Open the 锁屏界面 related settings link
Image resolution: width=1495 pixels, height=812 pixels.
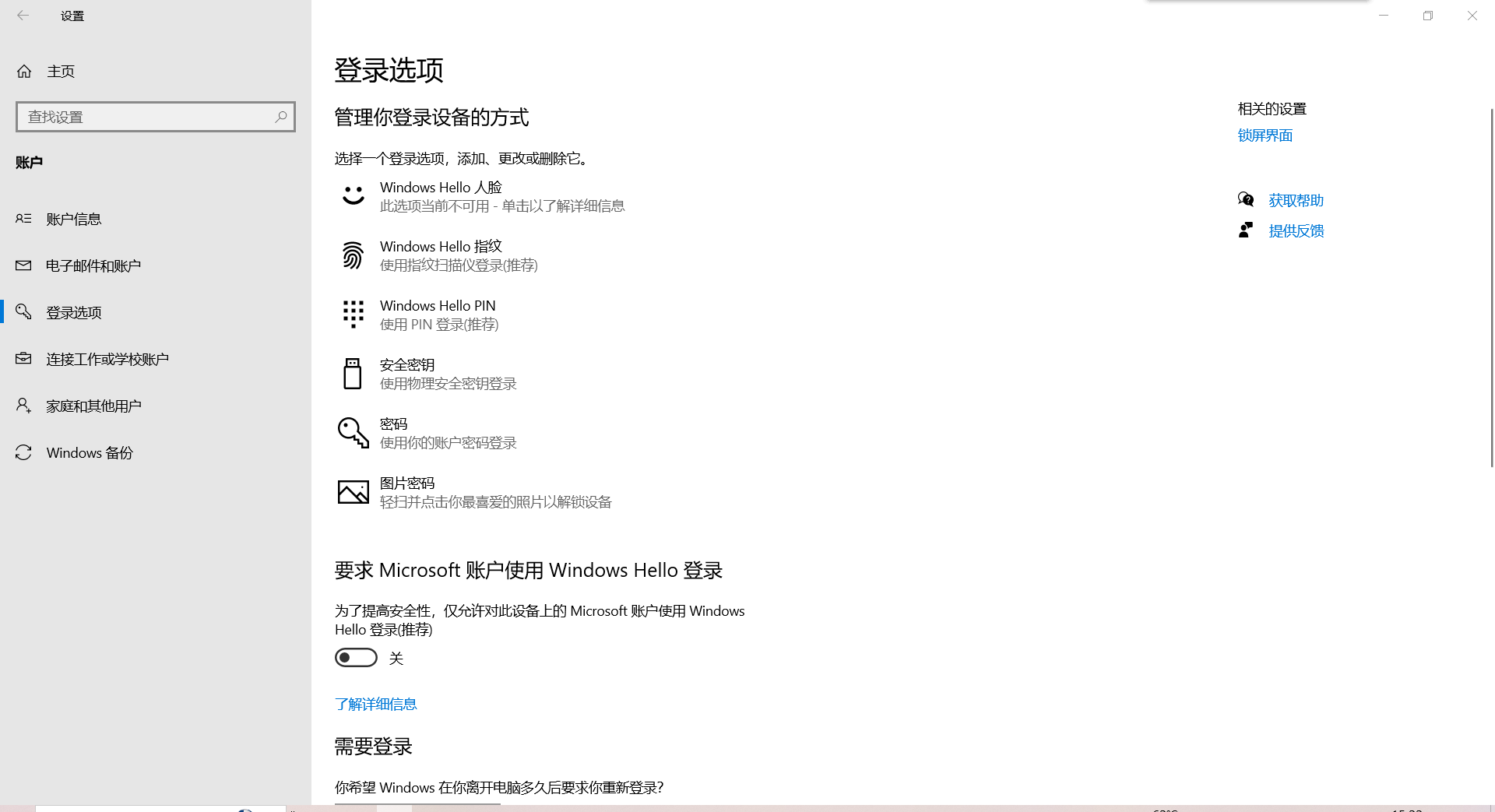pos(1265,135)
